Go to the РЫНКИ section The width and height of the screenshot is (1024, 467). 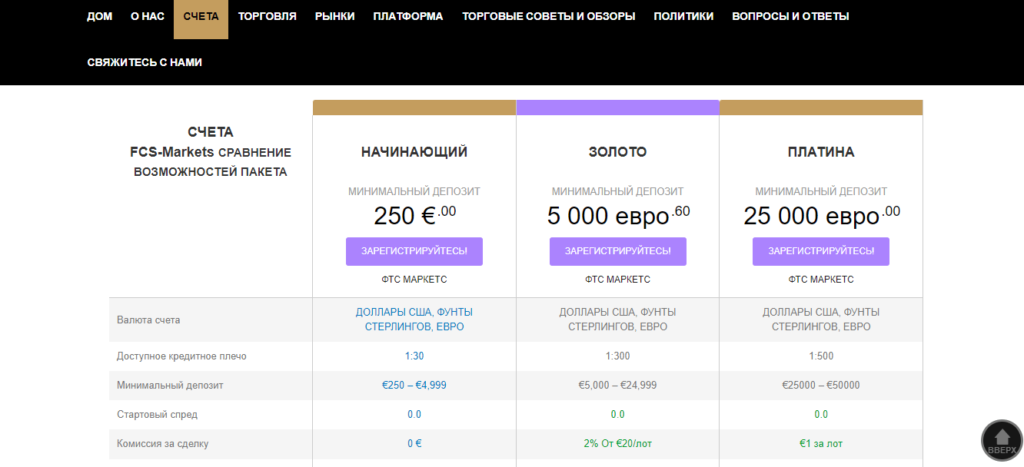pos(335,16)
